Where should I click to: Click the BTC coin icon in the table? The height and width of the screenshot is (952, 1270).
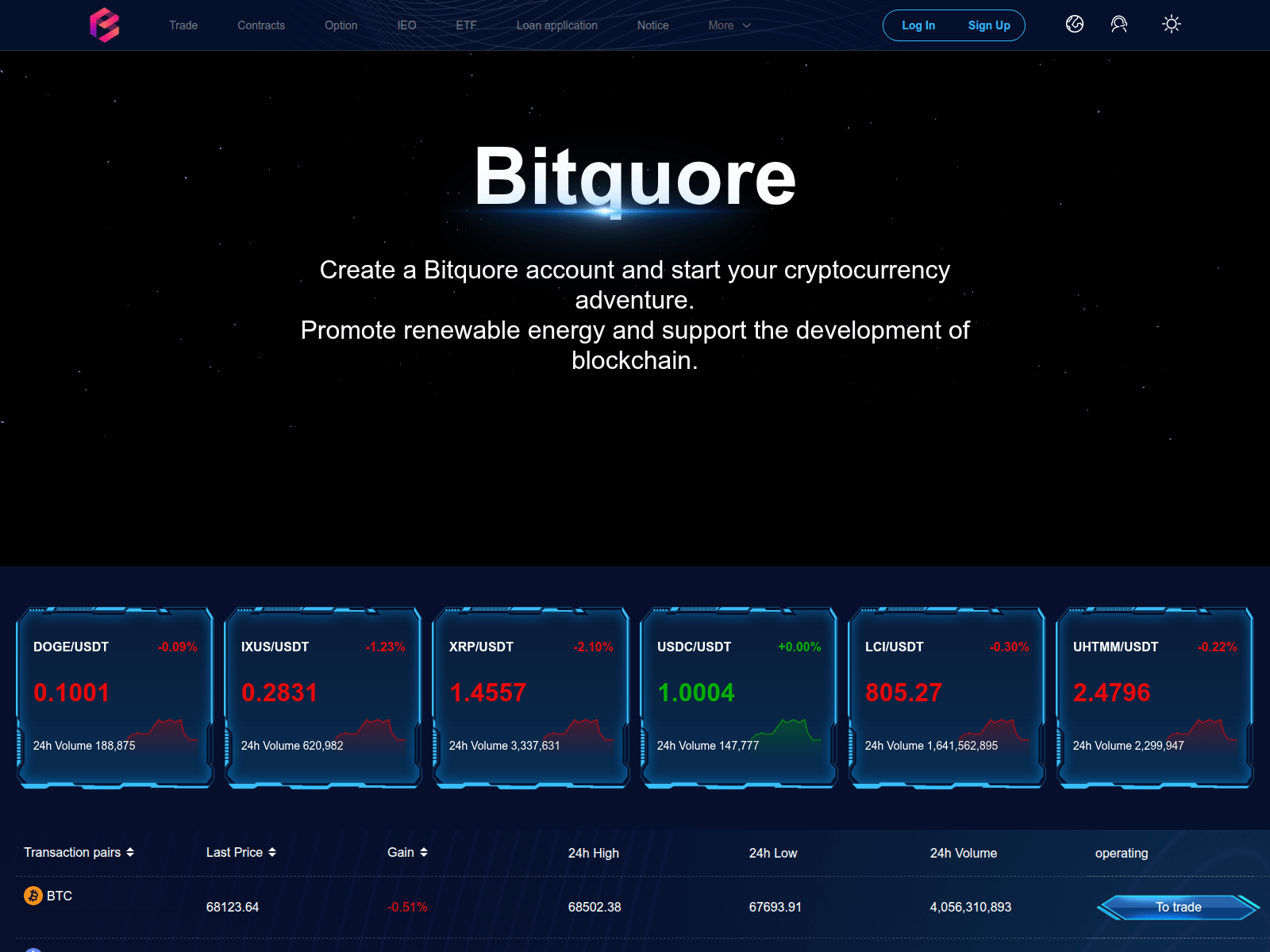pyautogui.click(x=33, y=896)
